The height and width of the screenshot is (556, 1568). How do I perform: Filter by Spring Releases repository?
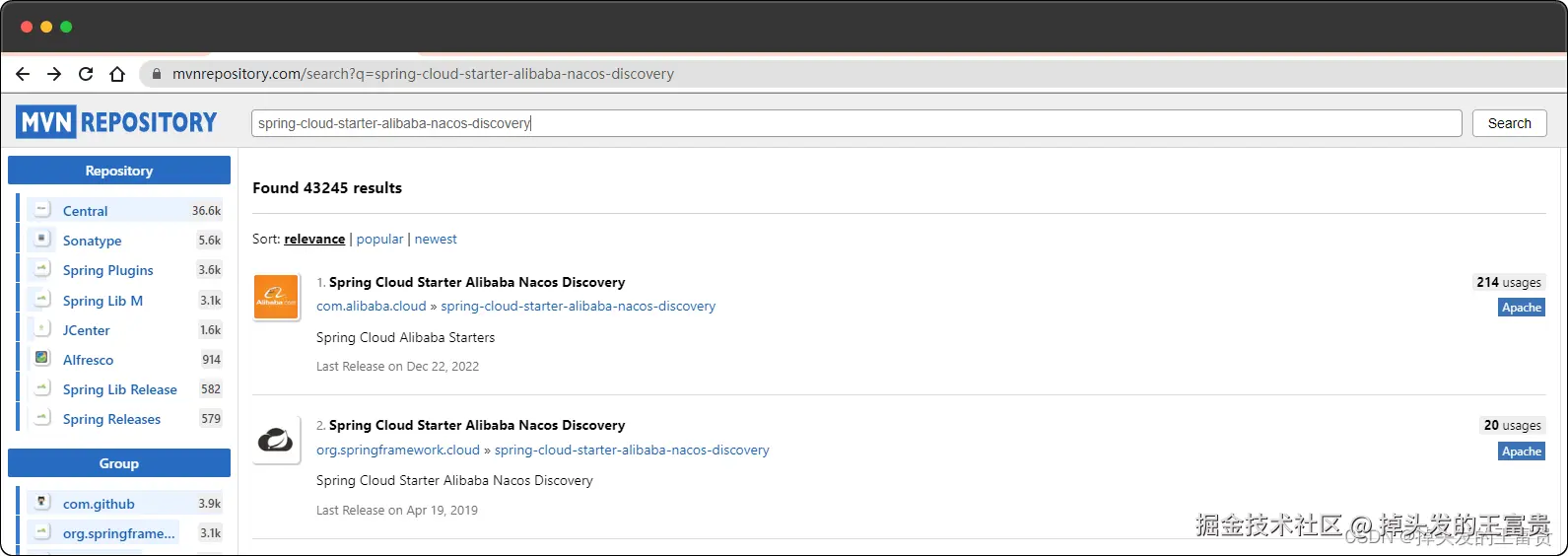tap(111, 419)
